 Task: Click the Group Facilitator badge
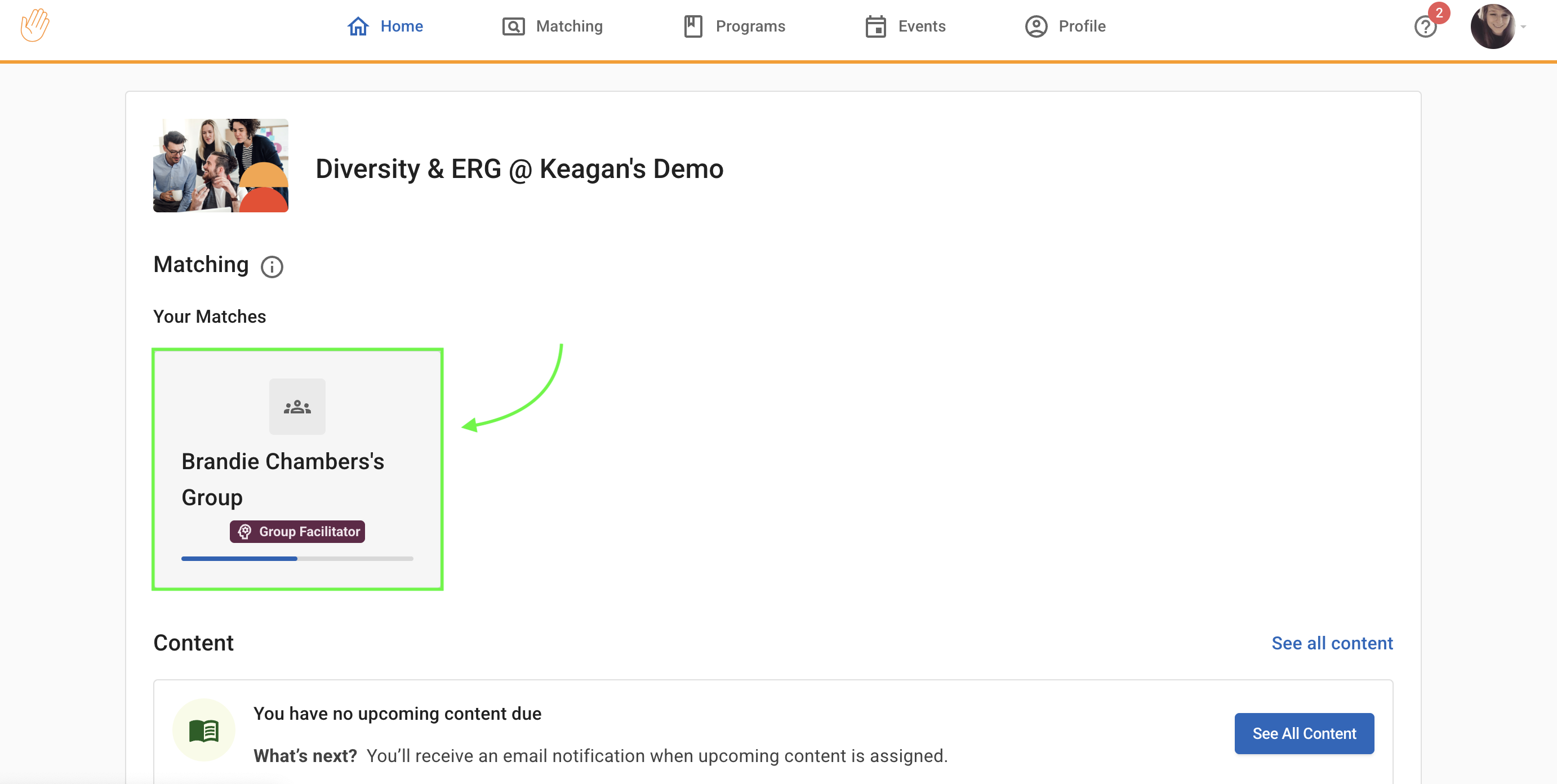(297, 531)
